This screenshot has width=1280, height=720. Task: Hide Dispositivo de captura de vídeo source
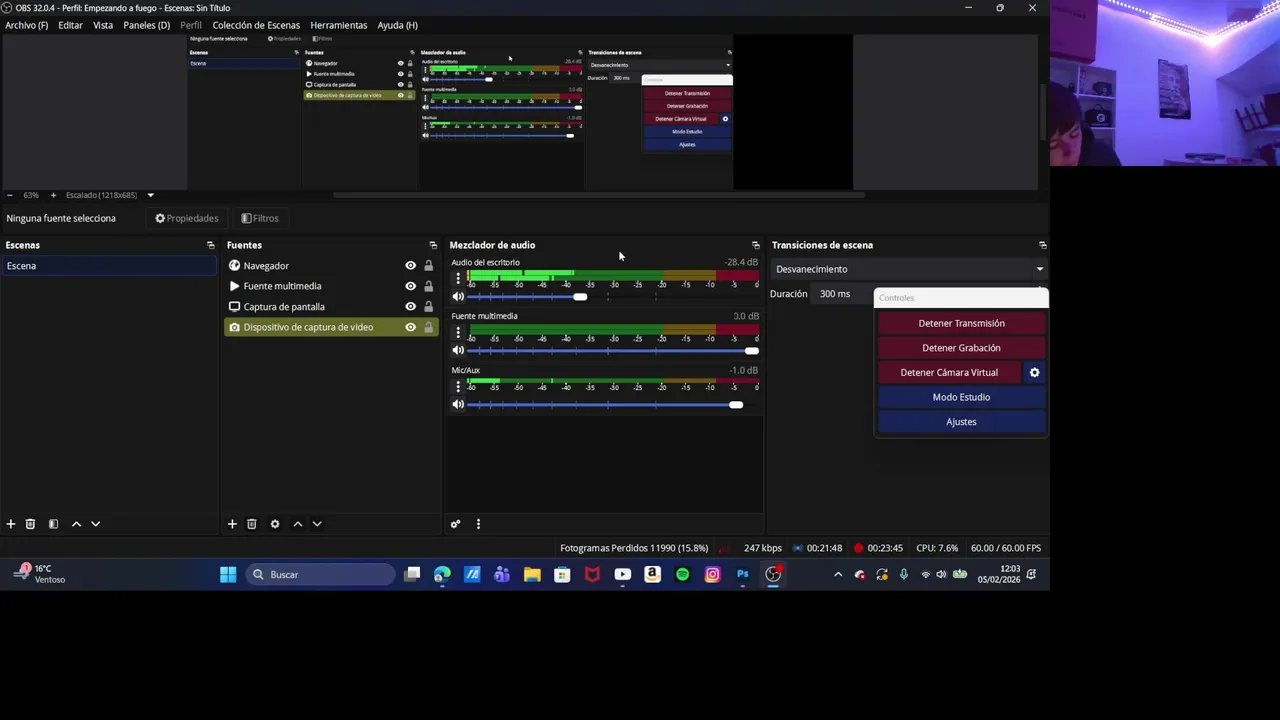click(410, 327)
